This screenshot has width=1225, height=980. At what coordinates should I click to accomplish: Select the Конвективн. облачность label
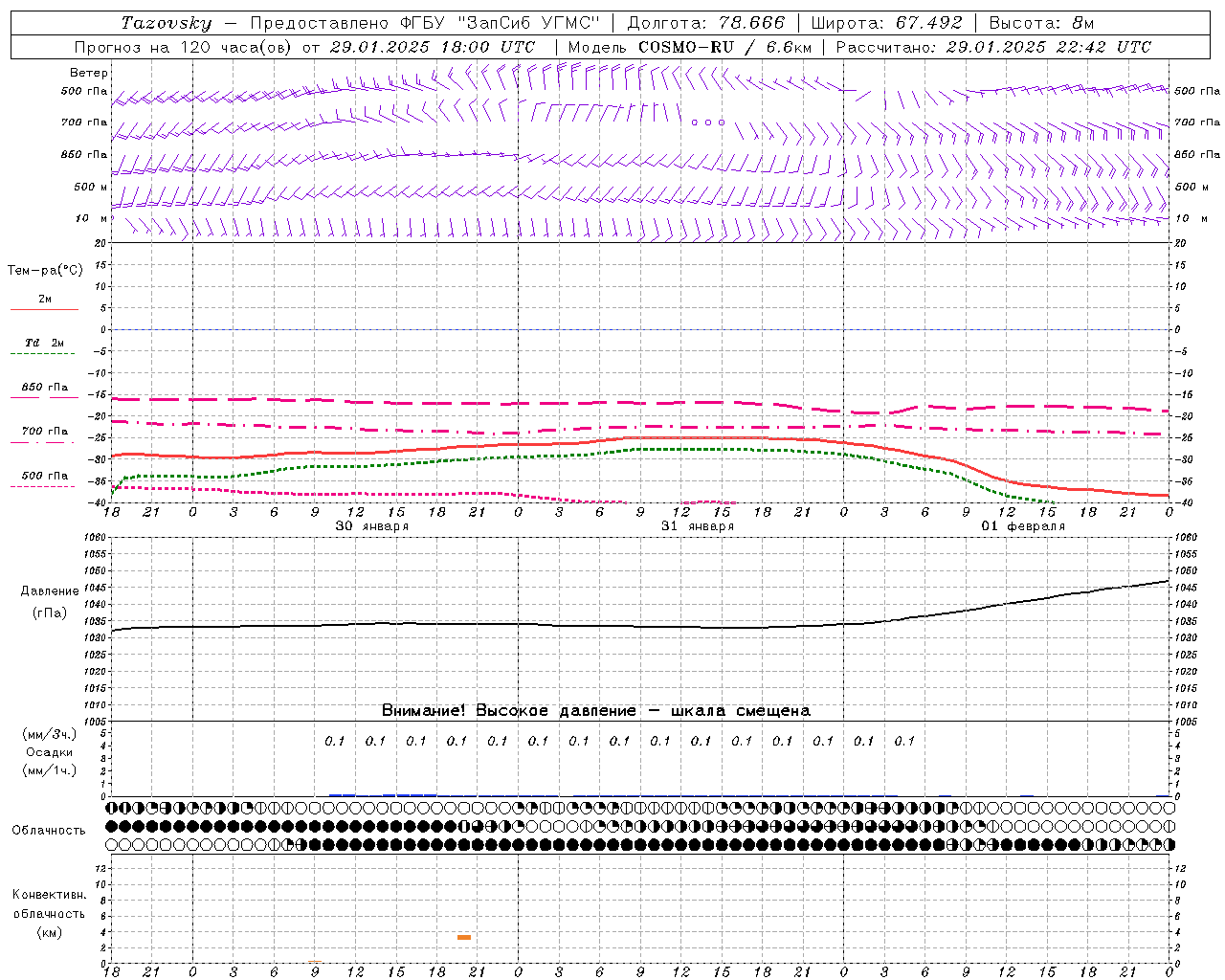click(x=49, y=904)
